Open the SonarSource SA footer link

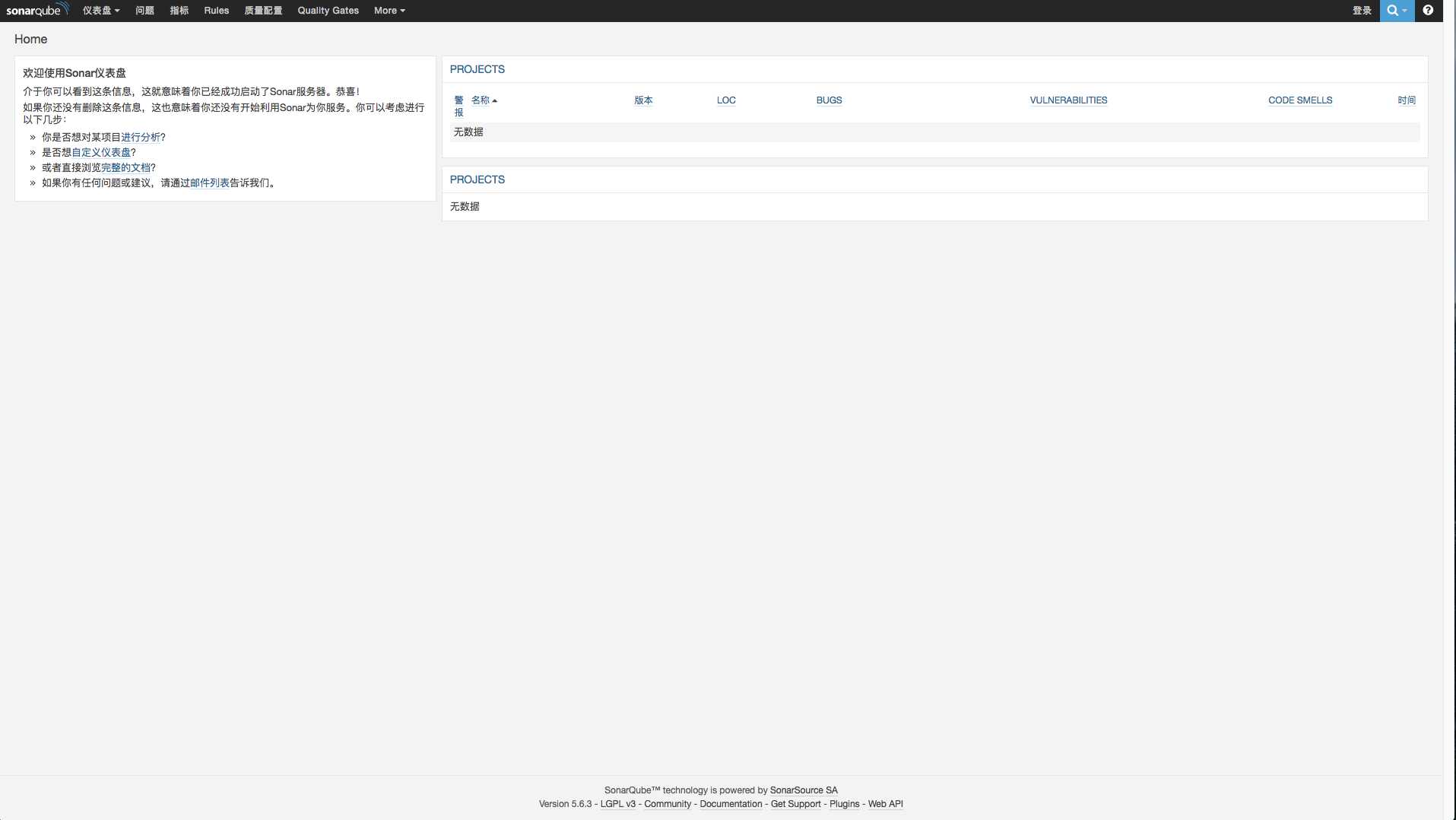(804, 790)
